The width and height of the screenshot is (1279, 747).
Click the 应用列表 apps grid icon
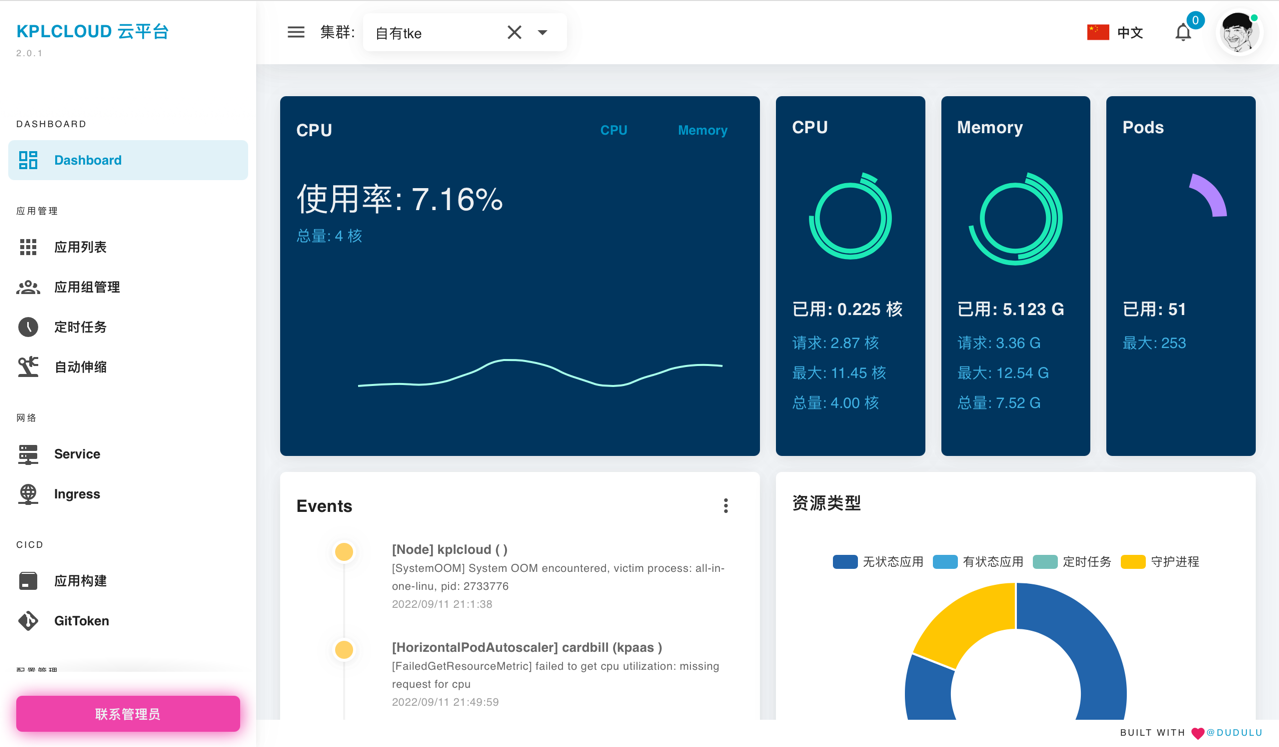pyautogui.click(x=28, y=247)
